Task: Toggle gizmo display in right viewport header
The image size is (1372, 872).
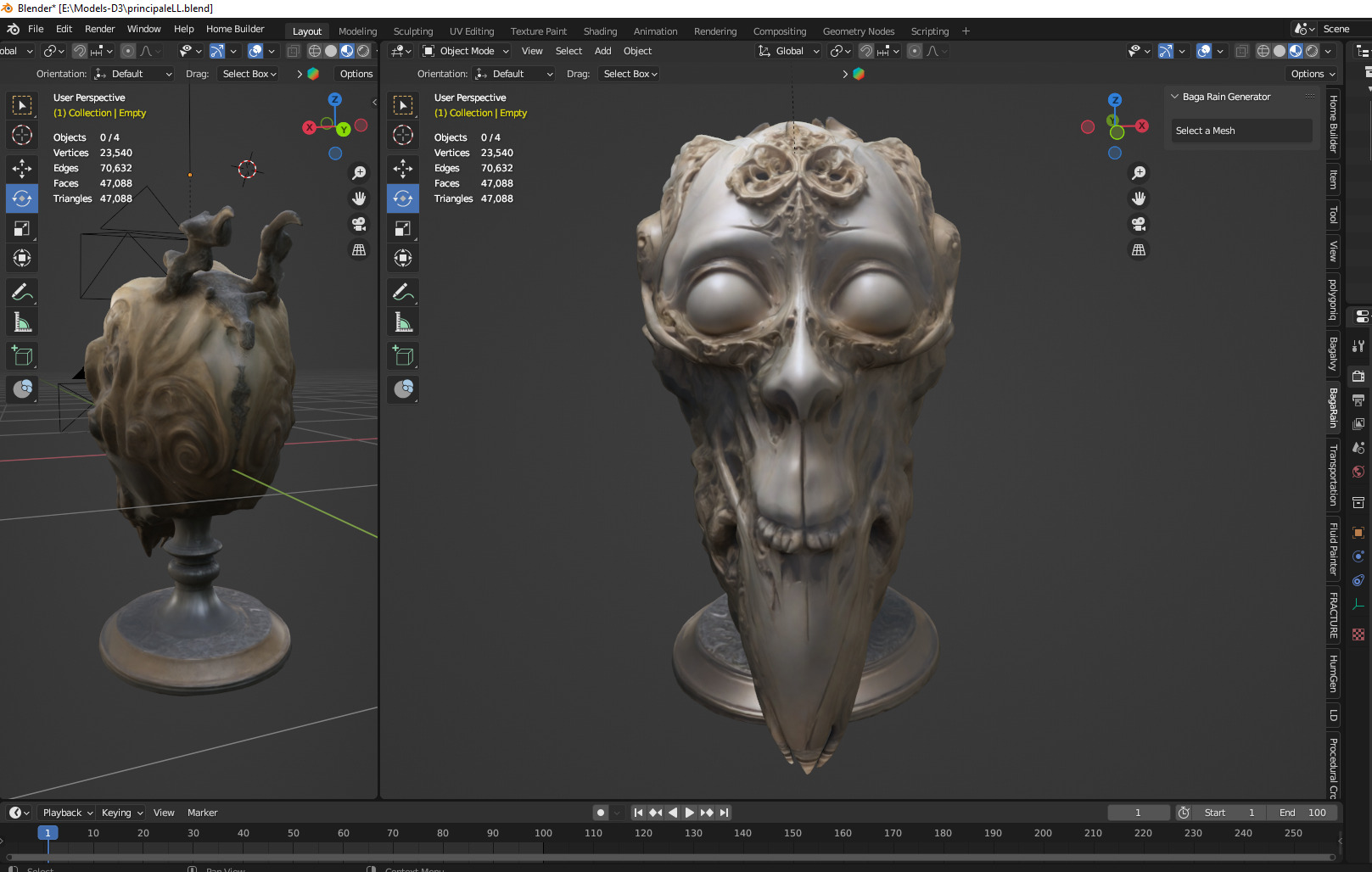Action: pyautogui.click(x=1166, y=51)
